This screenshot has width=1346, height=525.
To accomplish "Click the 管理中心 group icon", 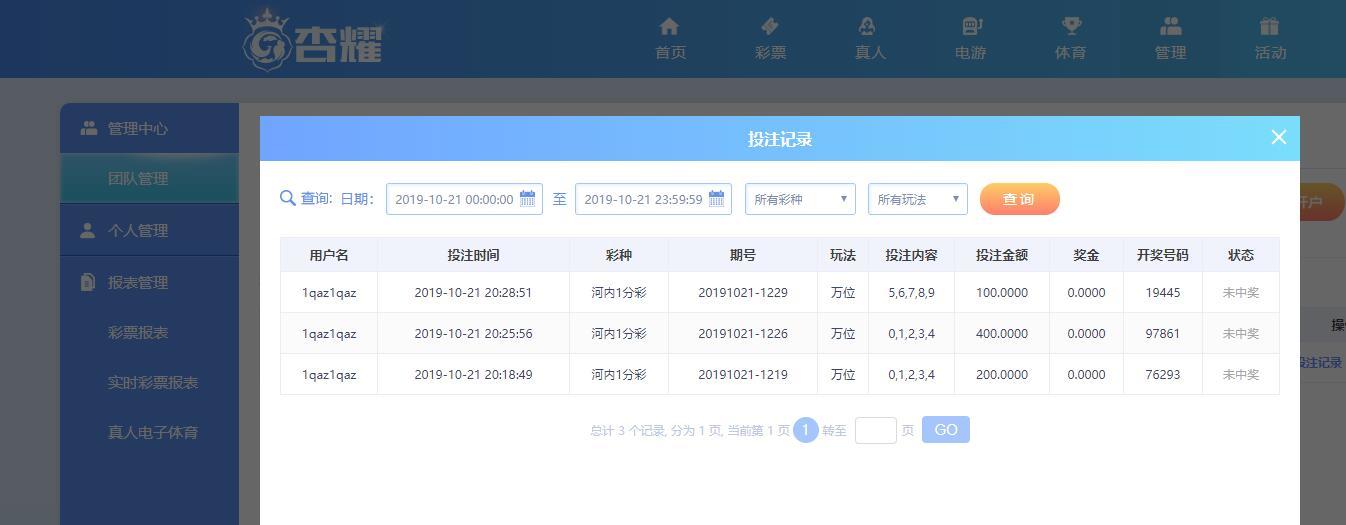I will (89, 128).
